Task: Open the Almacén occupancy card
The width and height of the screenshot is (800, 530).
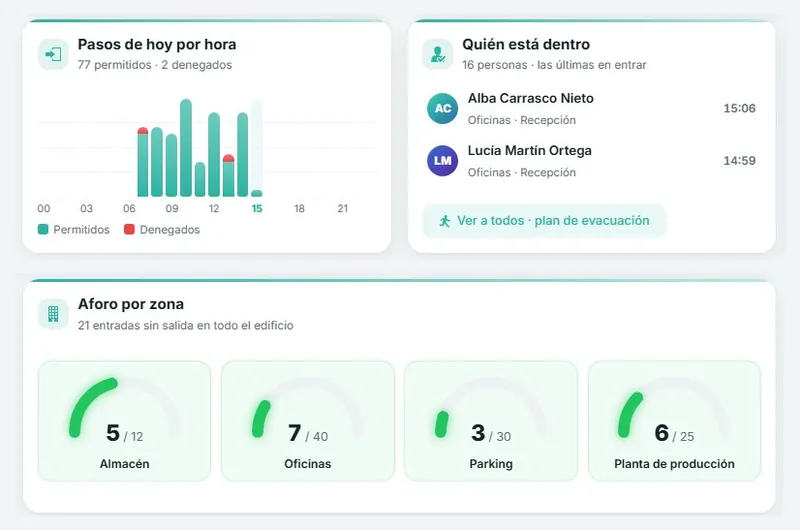Action: (x=124, y=421)
